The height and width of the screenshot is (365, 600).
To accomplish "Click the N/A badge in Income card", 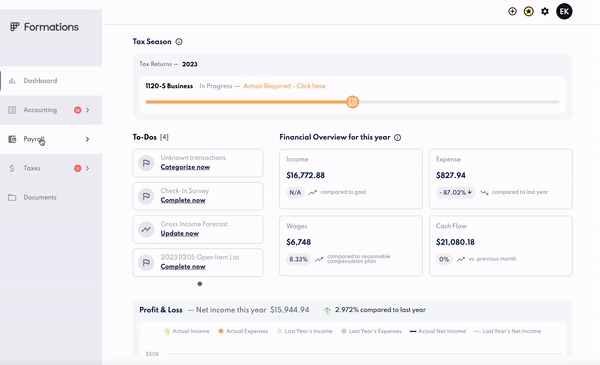I will click(x=295, y=192).
